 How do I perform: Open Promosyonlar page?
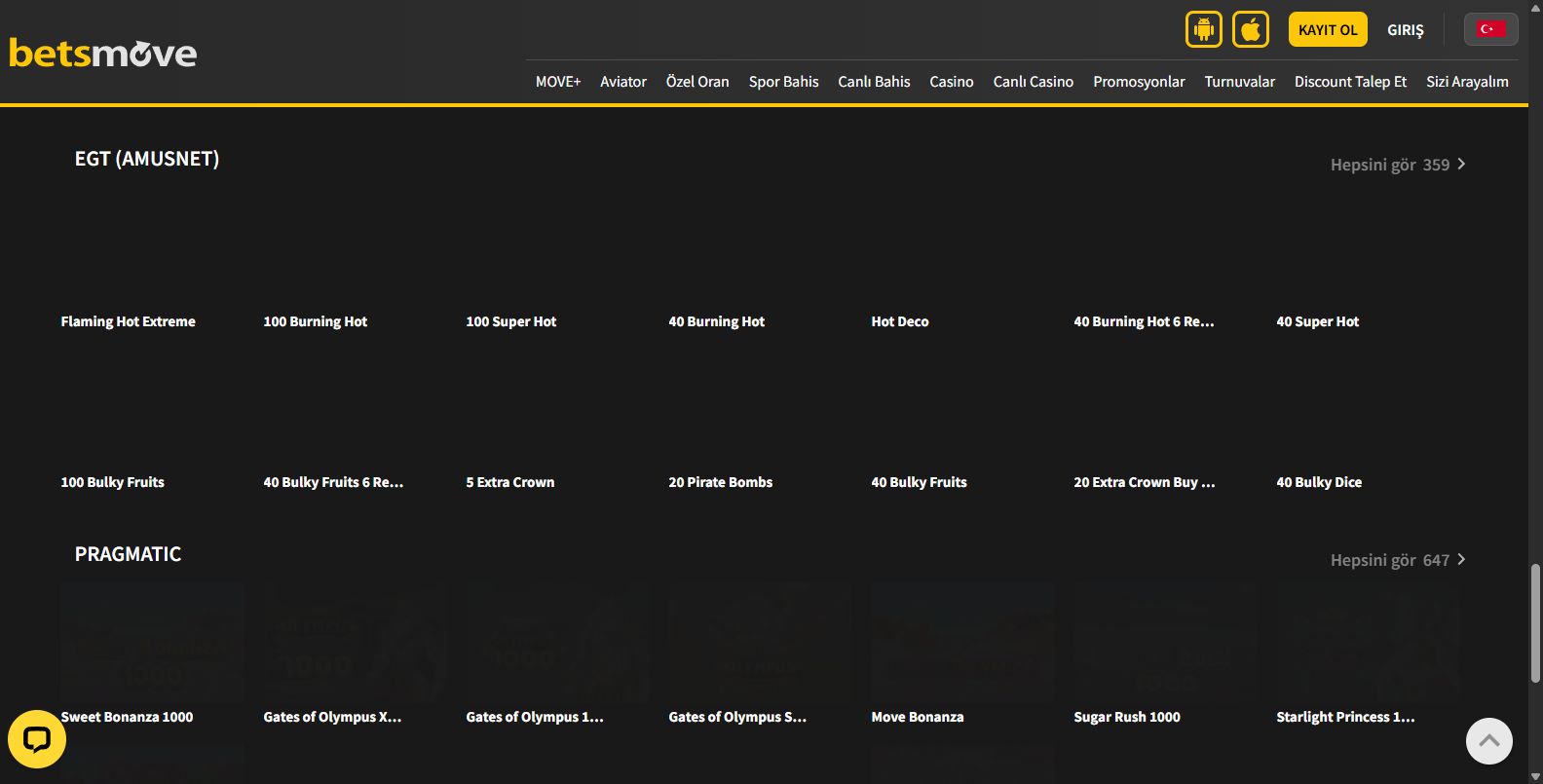click(x=1139, y=82)
